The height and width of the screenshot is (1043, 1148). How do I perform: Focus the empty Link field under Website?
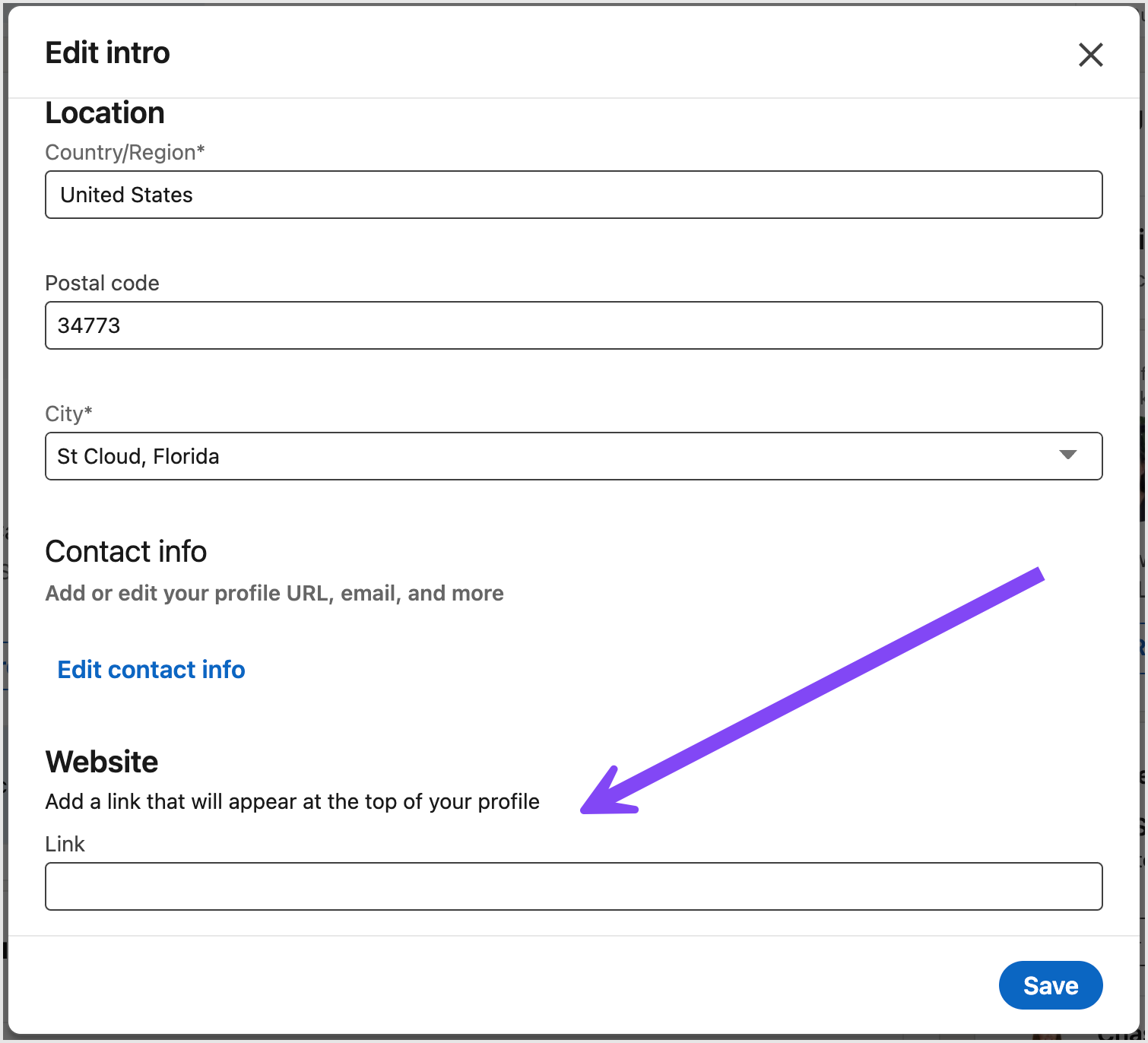(x=573, y=886)
